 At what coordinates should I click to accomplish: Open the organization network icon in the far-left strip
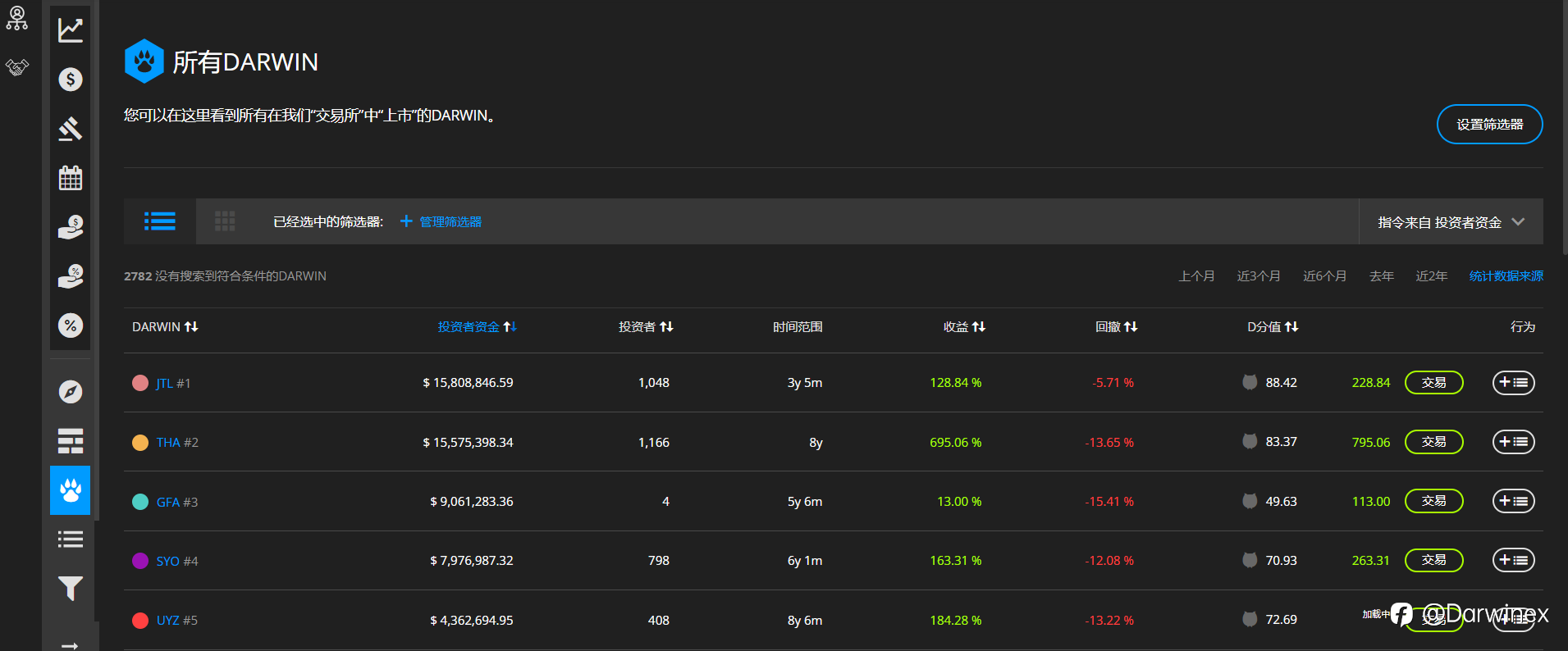click(16, 18)
